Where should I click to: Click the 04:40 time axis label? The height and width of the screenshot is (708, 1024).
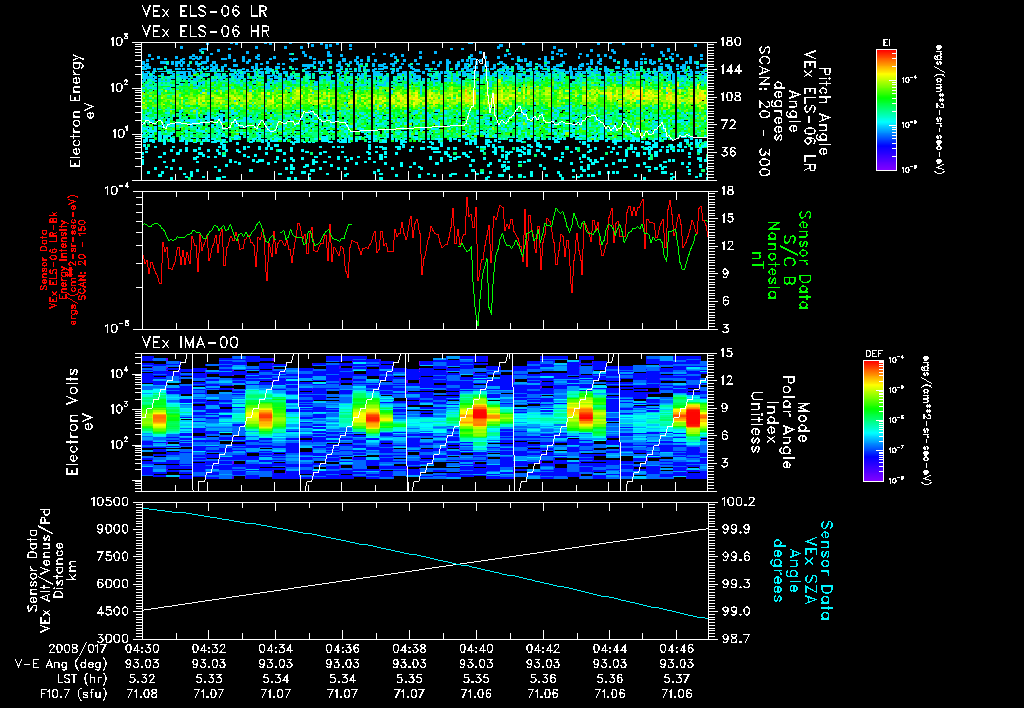pyautogui.click(x=476, y=649)
